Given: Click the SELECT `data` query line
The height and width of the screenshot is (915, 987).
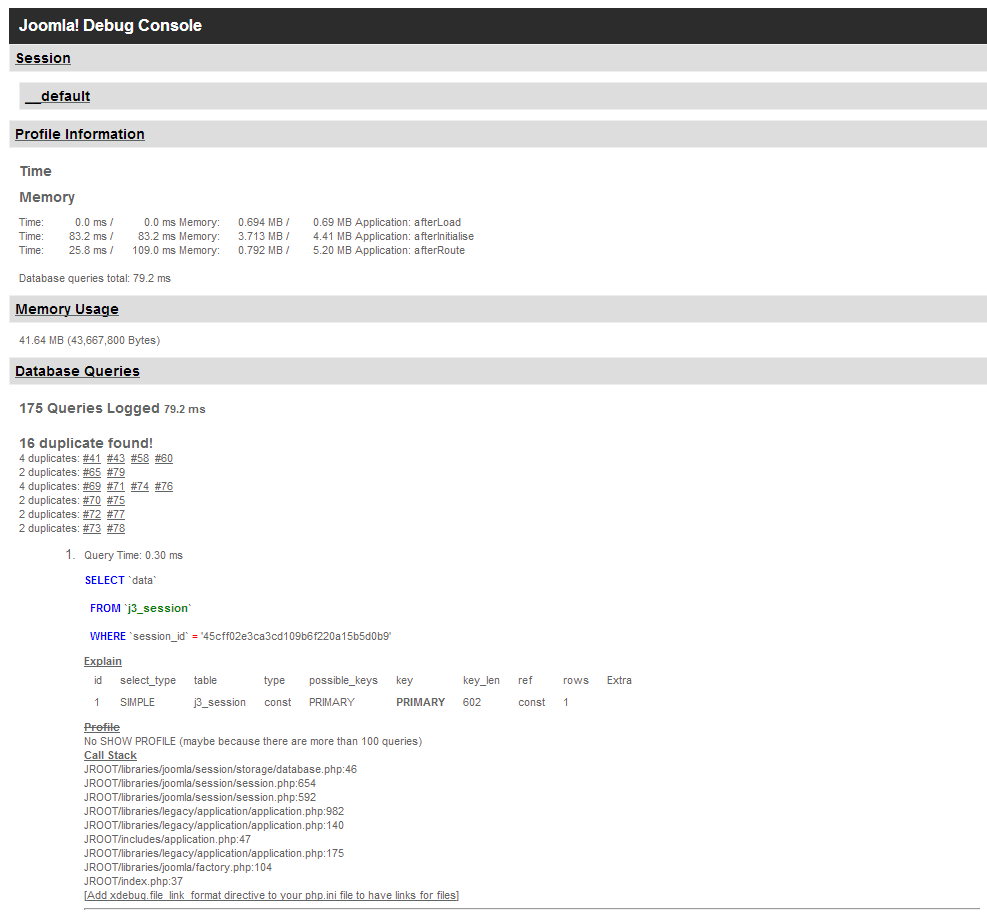Looking at the screenshot, I should [x=120, y=580].
